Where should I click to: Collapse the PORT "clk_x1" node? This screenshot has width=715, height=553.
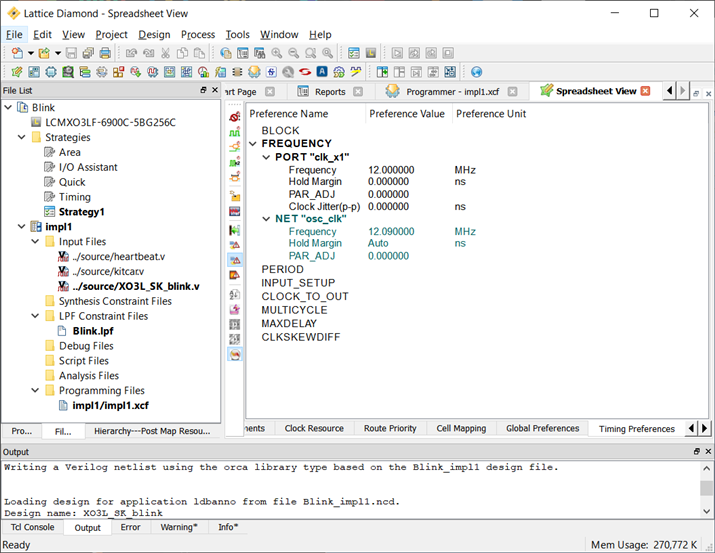[x=267, y=158]
